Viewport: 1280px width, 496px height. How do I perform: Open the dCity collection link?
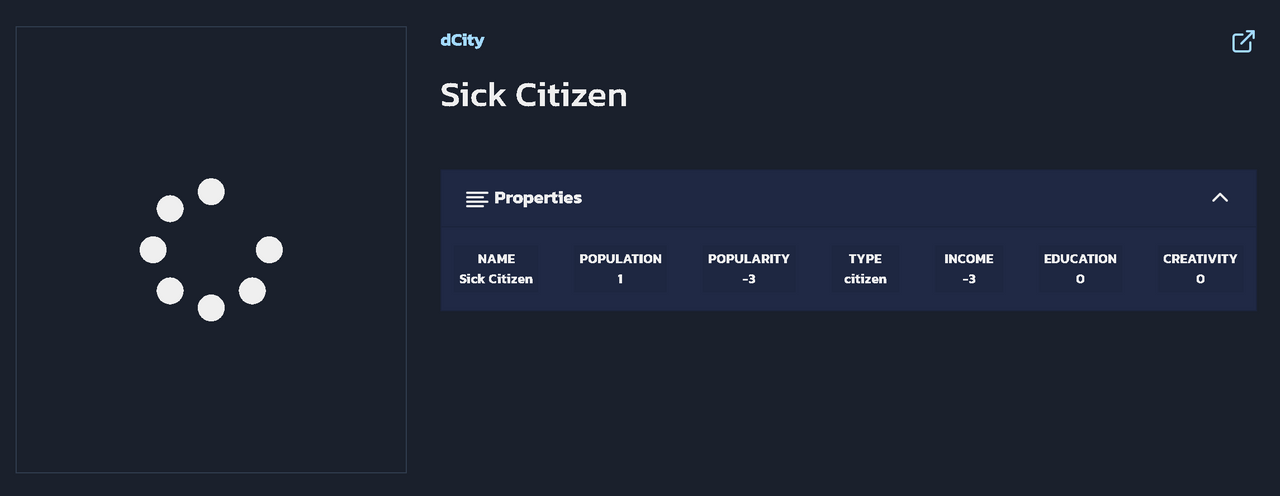(462, 40)
